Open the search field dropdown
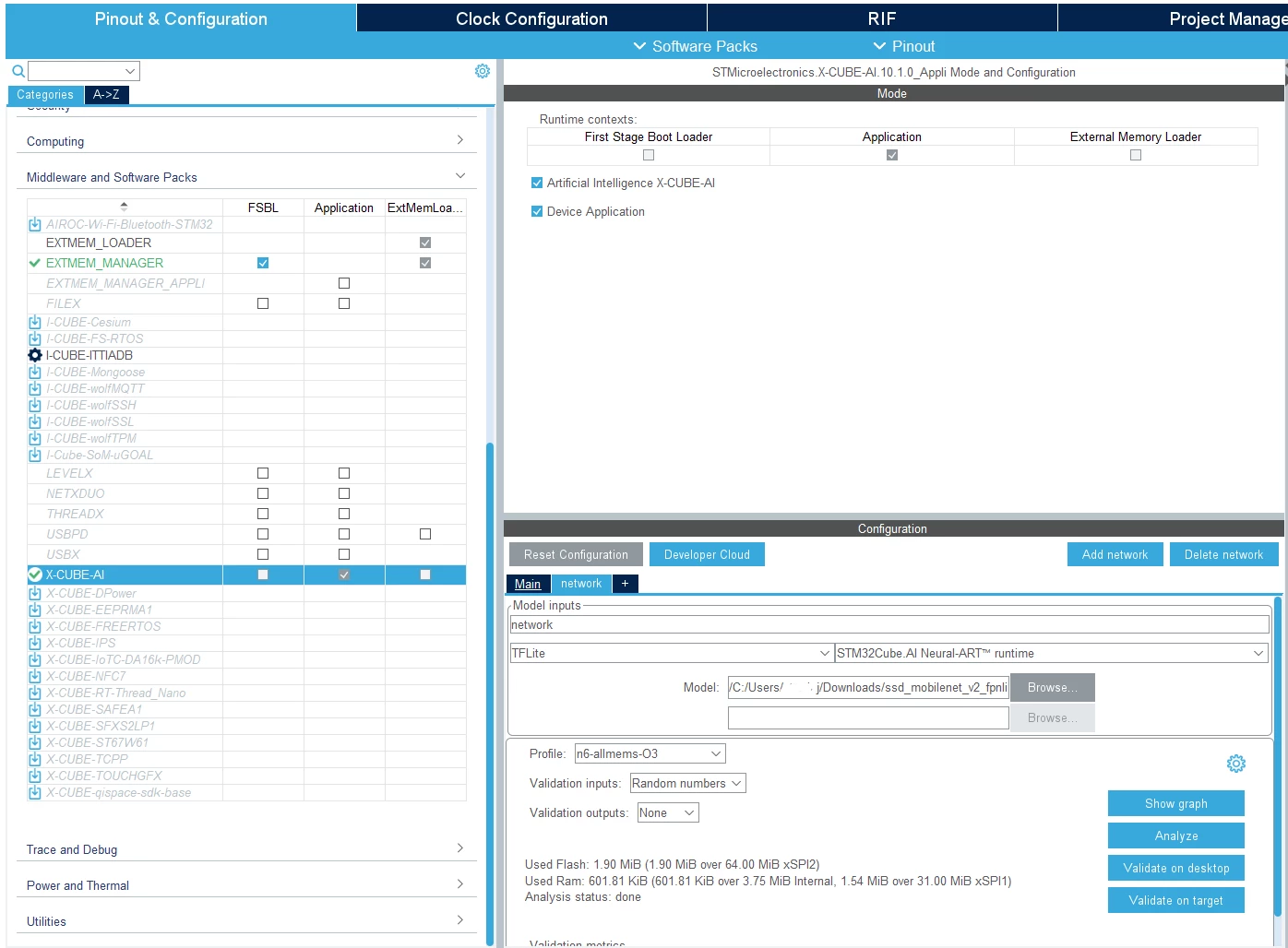 (130, 71)
